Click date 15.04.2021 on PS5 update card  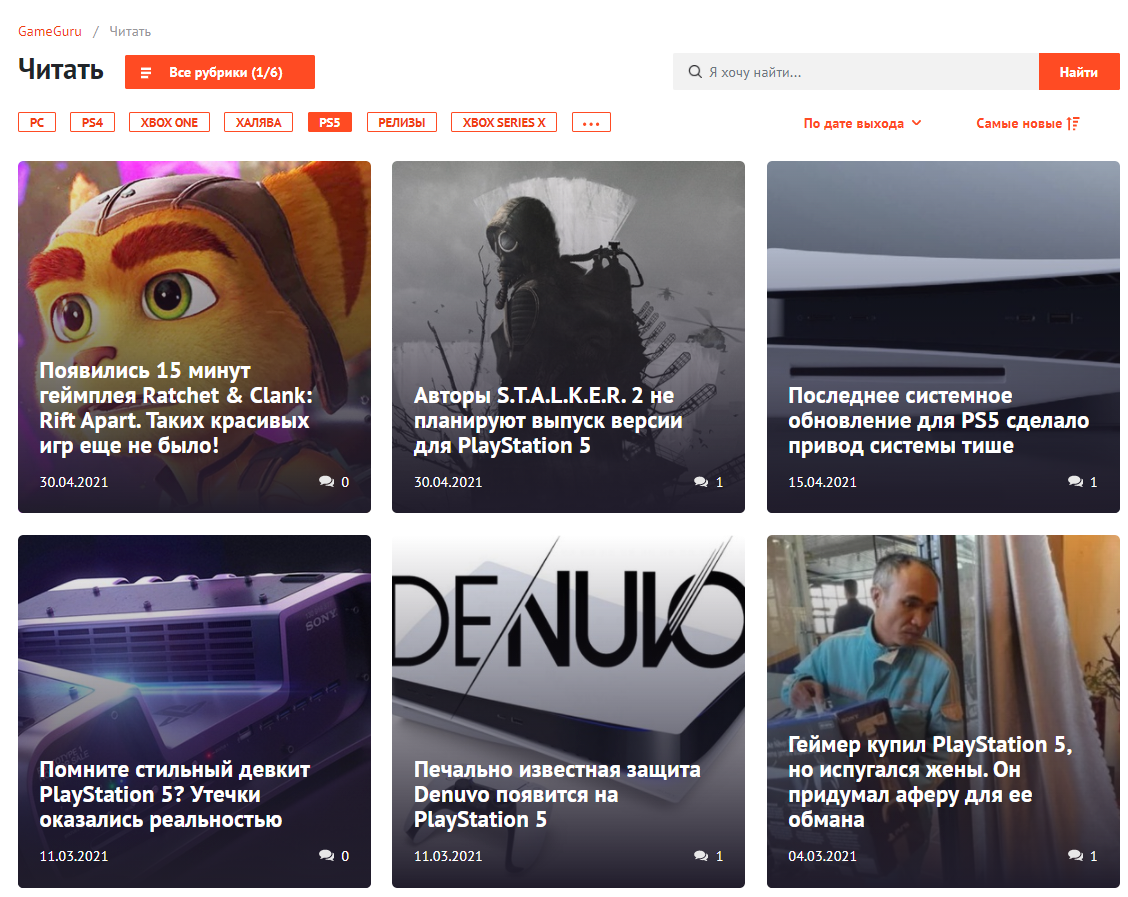pos(822,482)
